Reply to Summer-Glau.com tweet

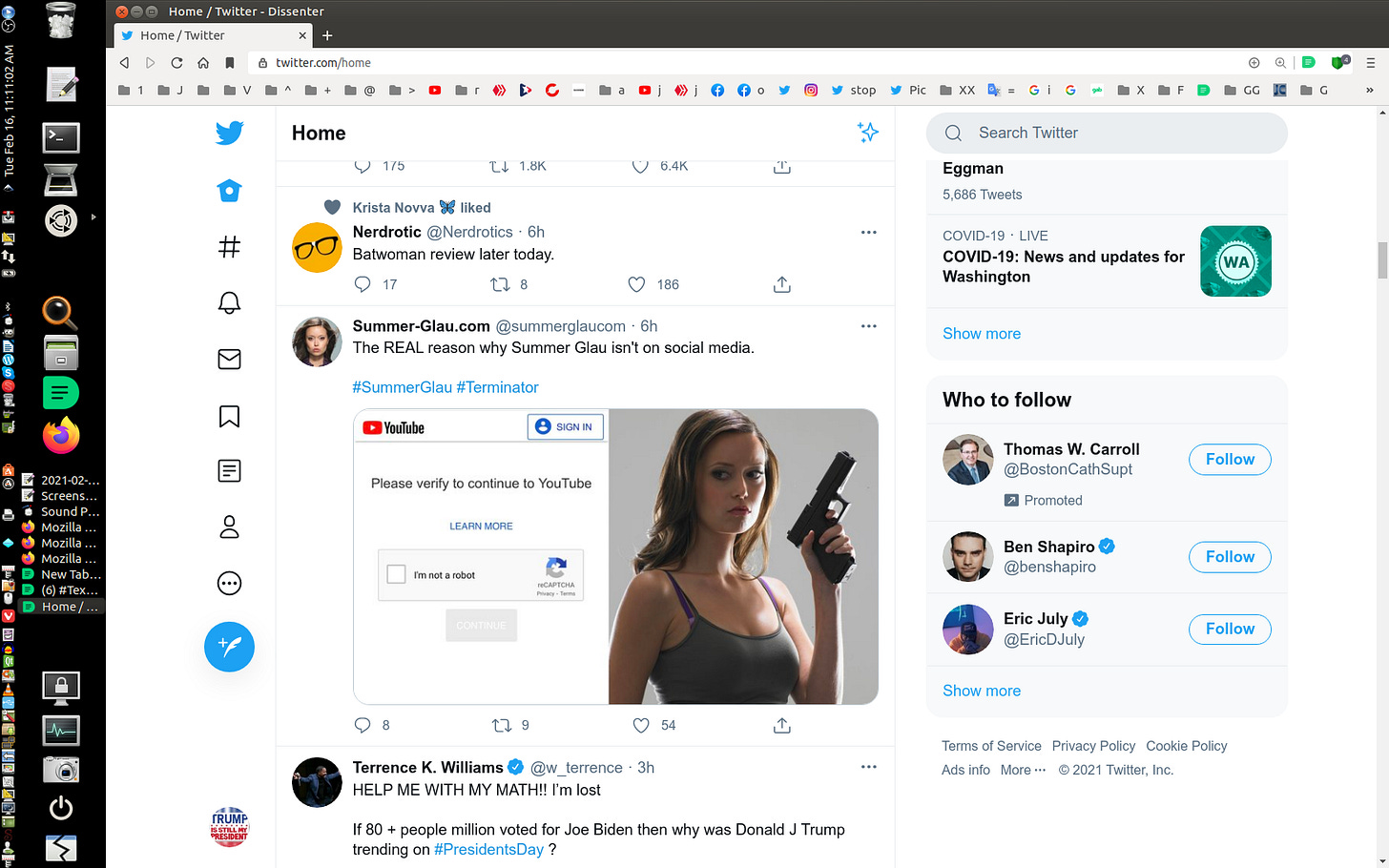point(363,725)
